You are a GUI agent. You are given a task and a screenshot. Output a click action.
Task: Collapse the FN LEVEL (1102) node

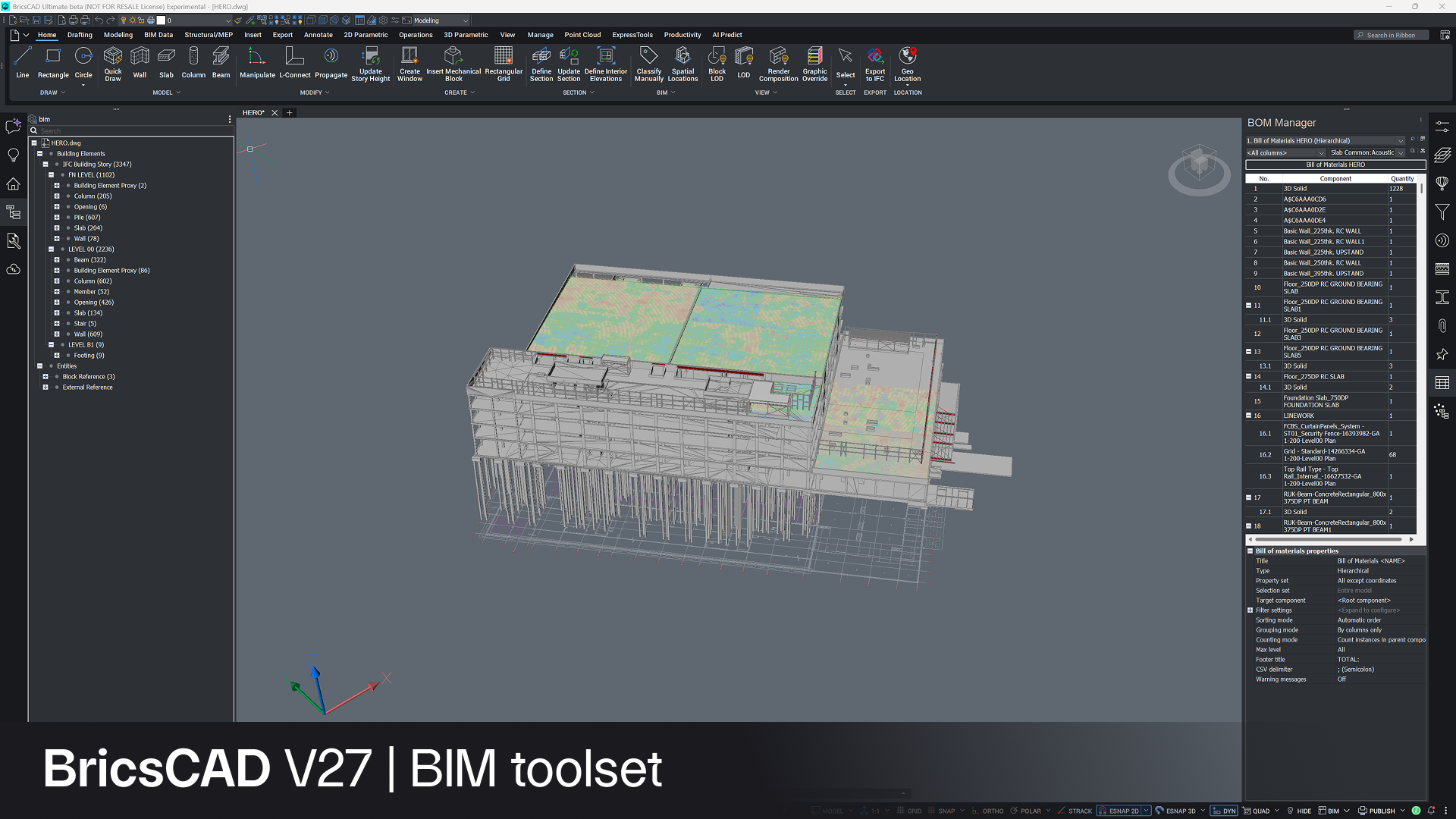51,174
